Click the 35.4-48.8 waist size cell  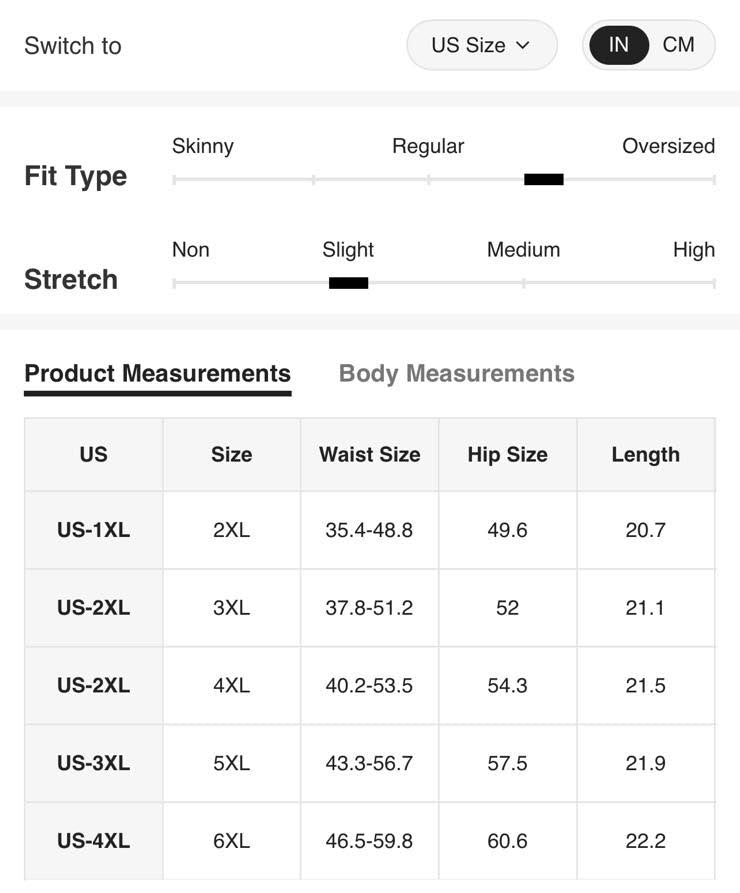369,530
